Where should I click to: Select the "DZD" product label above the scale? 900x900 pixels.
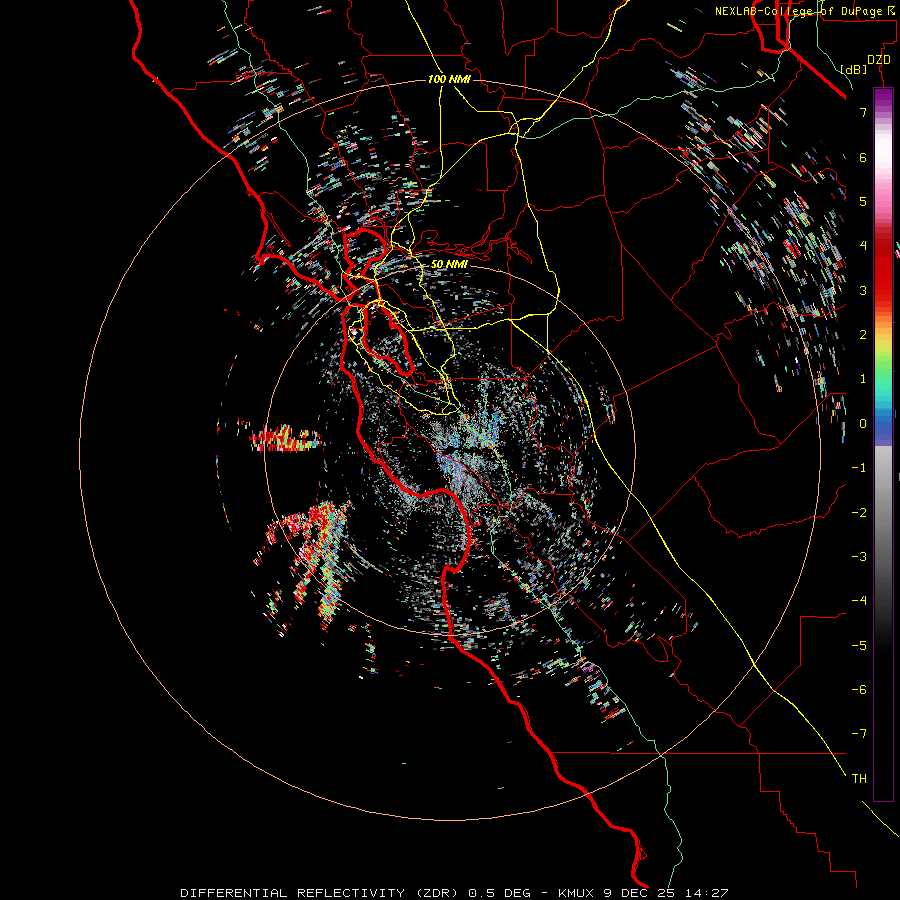tap(879, 60)
